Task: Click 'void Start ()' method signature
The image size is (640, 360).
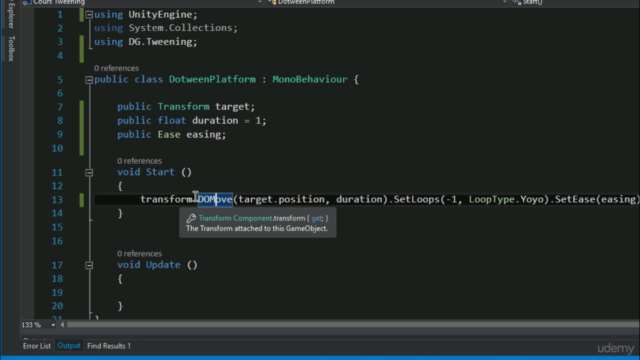Action: click(x=155, y=172)
